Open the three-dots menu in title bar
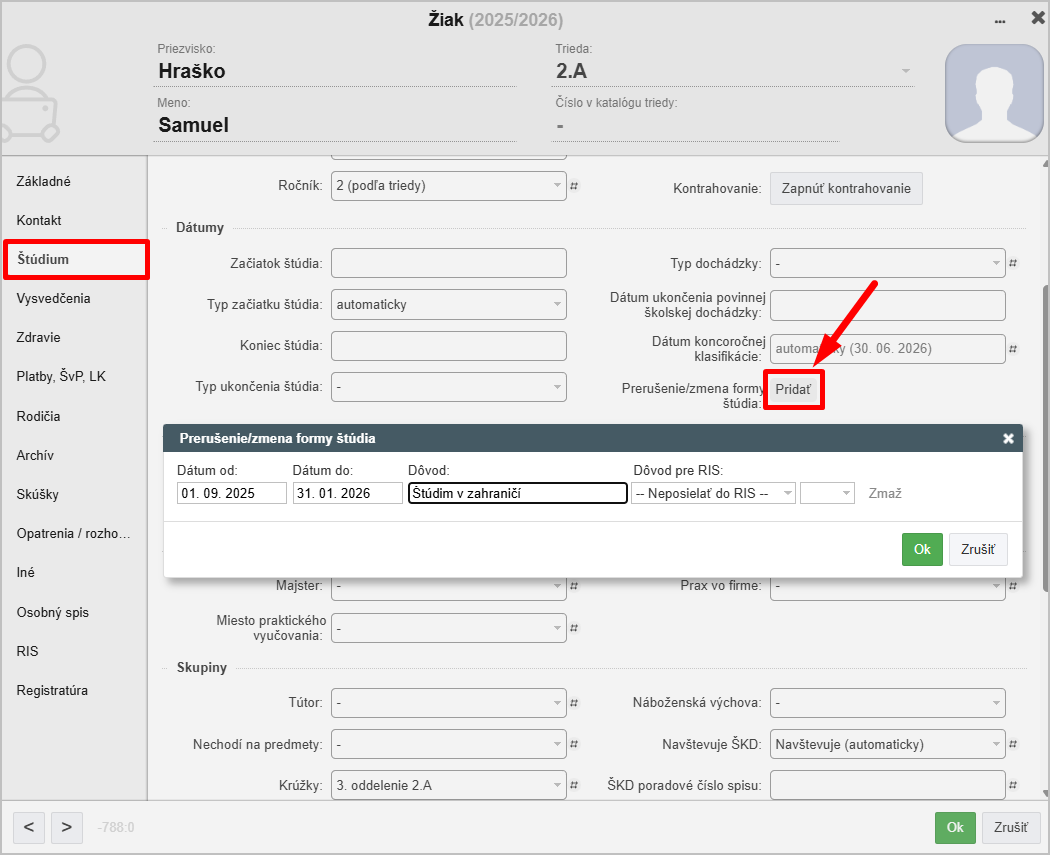The width and height of the screenshot is (1050, 855). click(999, 20)
